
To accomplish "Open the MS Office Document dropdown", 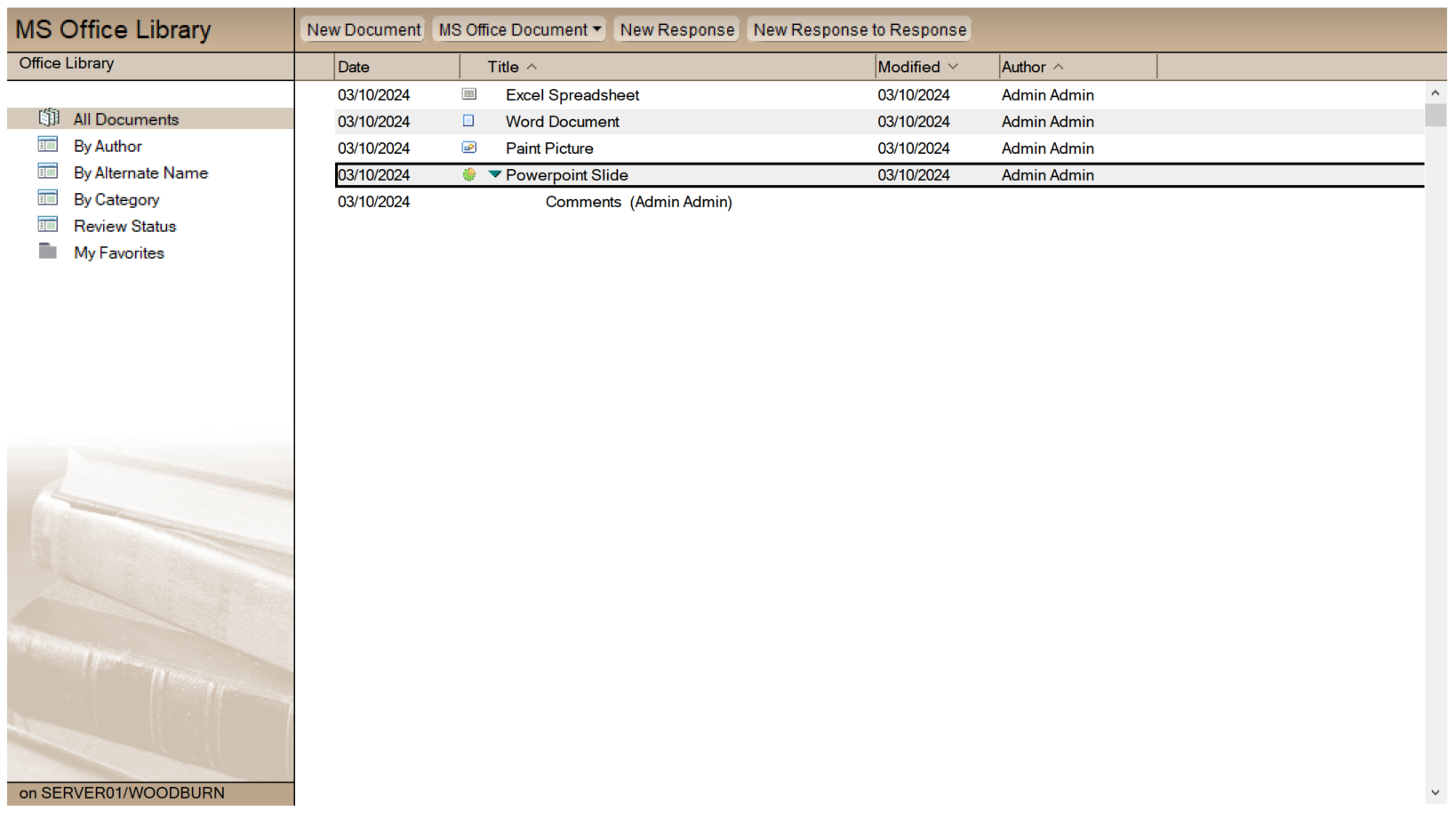I will (x=519, y=29).
